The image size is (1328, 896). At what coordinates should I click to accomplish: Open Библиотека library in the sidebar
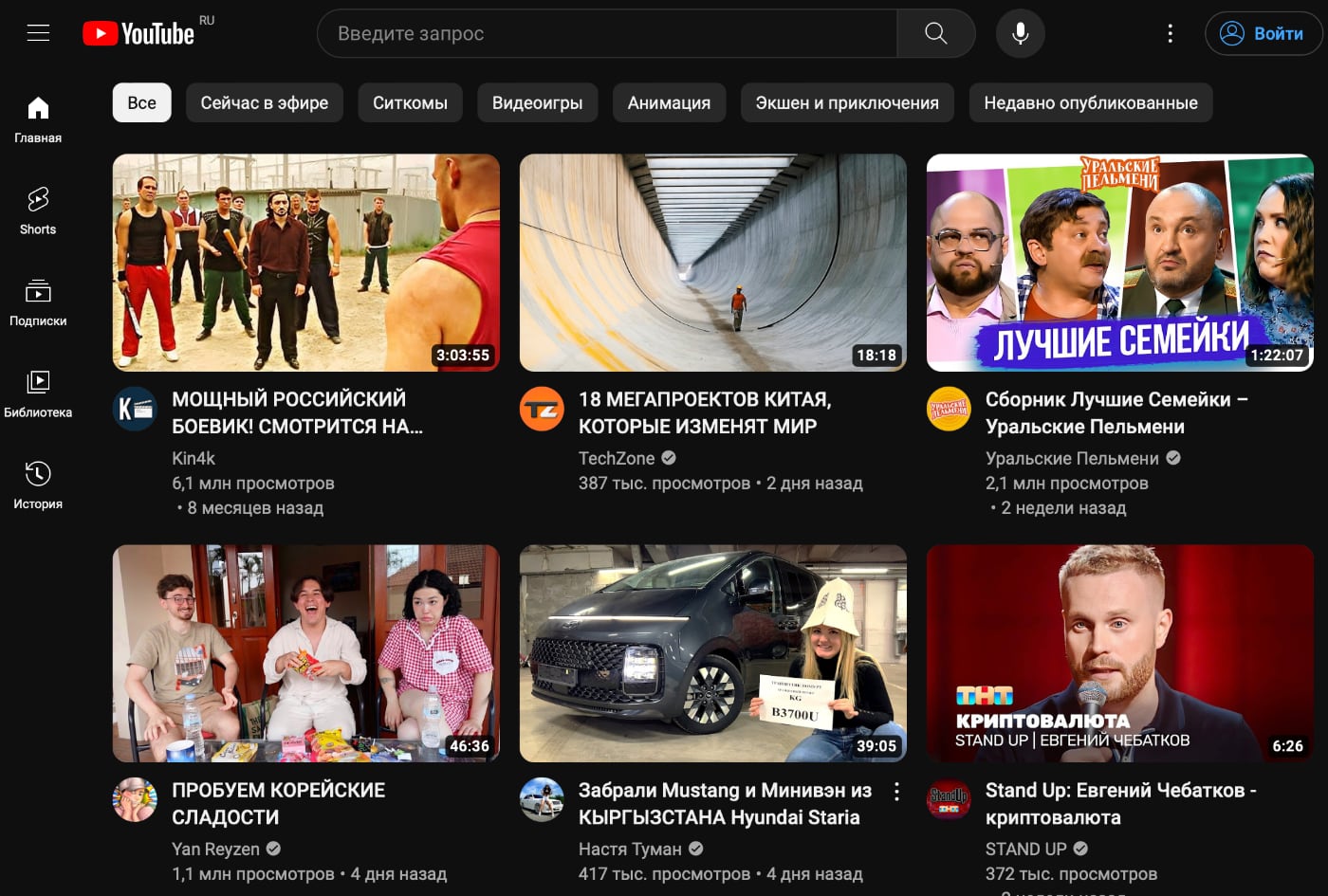tap(38, 394)
